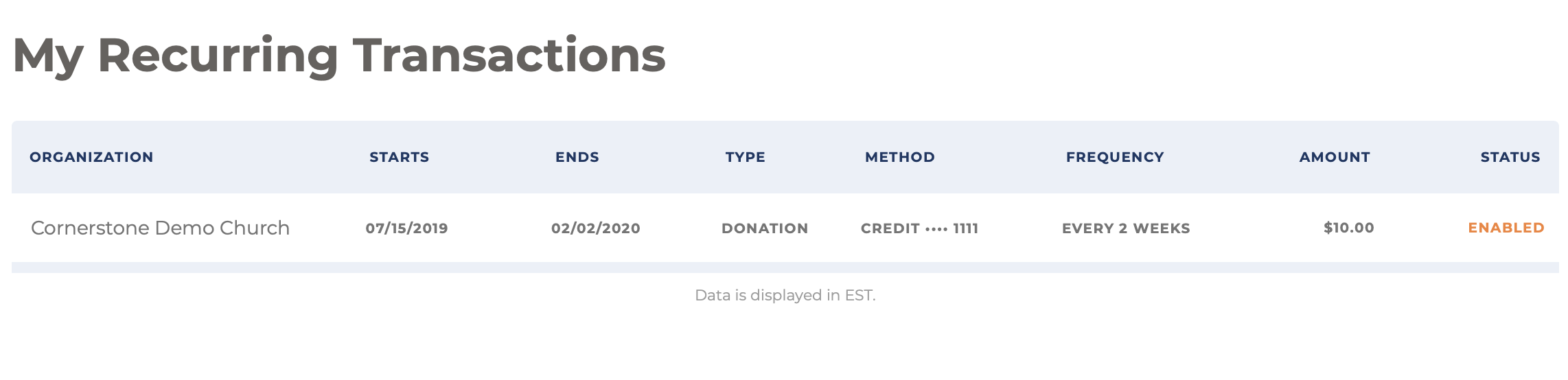Viewport: 1568px width, 380px height.
Task: Click the word Recurring in the title
Action: [x=218, y=56]
